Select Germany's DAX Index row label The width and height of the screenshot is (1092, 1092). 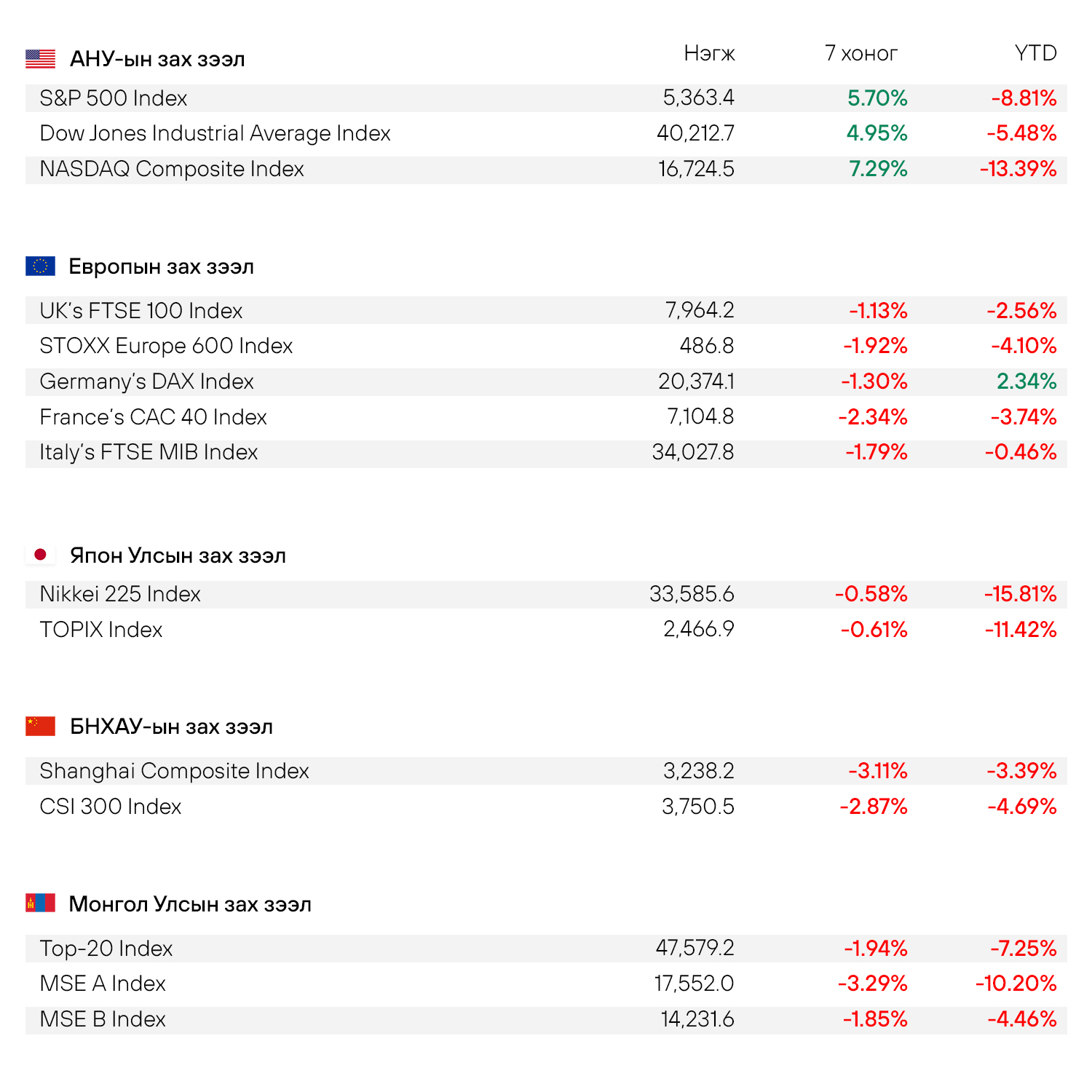[x=146, y=381]
